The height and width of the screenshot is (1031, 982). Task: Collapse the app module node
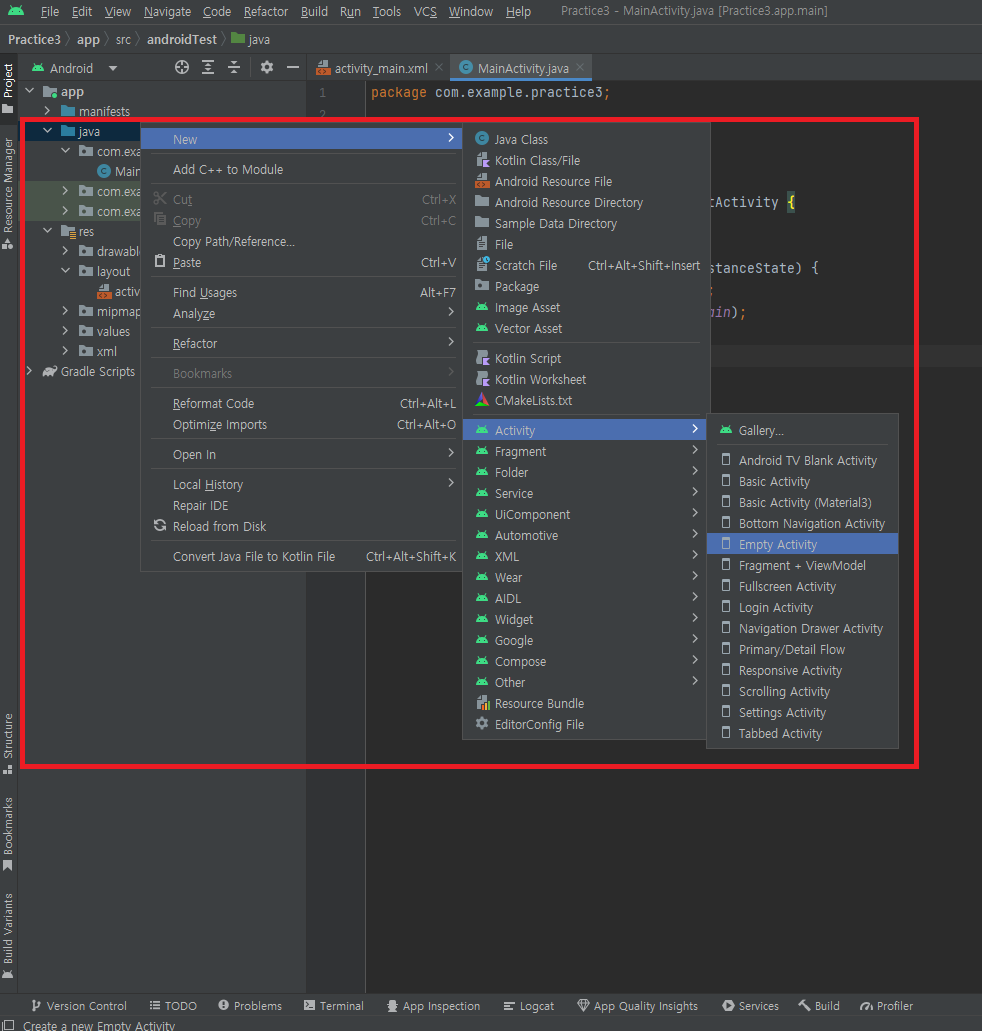[x=30, y=91]
